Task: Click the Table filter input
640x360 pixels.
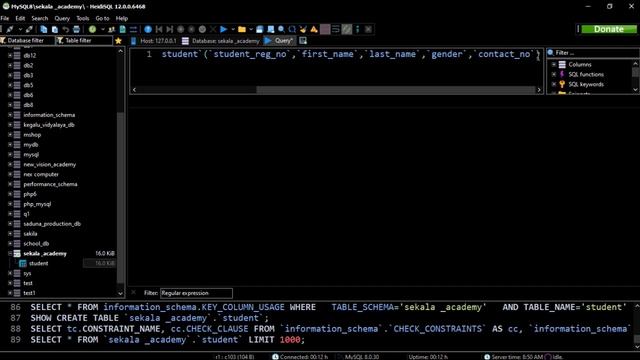Action: tap(84, 40)
